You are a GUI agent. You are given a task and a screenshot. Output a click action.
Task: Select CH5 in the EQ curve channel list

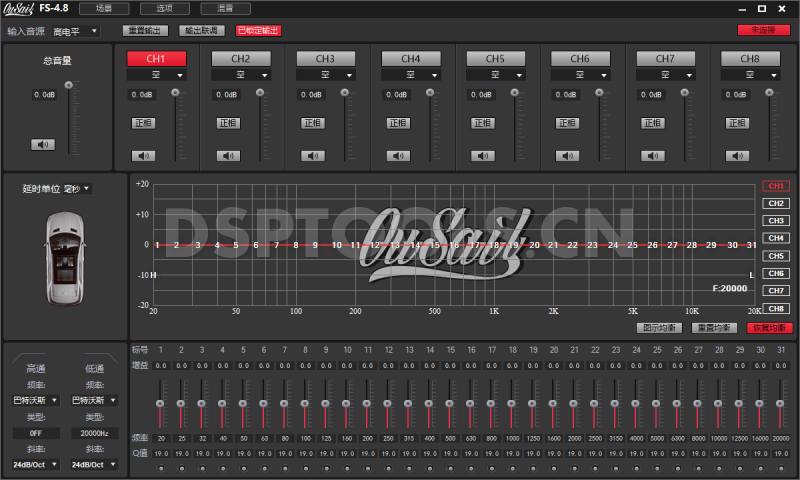pyautogui.click(x=776, y=255)
